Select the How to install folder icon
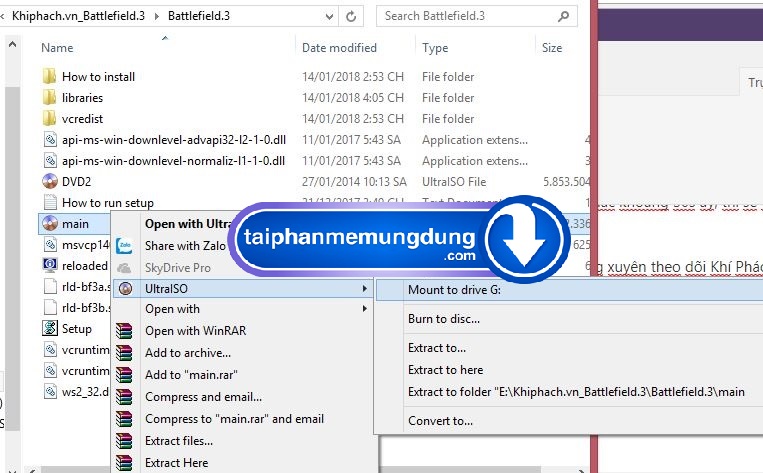Viewport: 763px width, 473px height. tap(49, 76)
